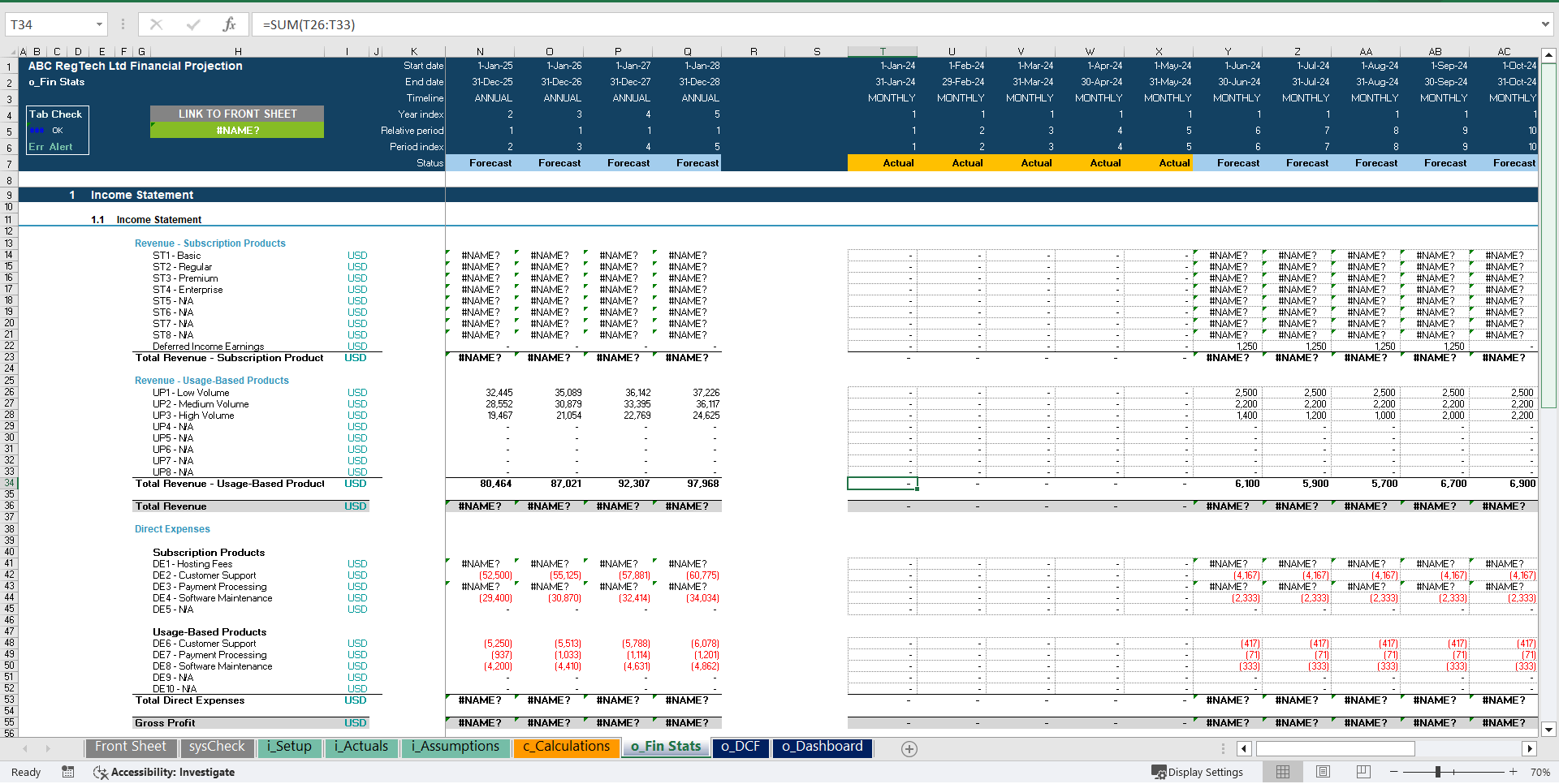Select ABC RegTech Ltd Financial Projection title
Screen dimensions: 1559x784
point(135,66)
